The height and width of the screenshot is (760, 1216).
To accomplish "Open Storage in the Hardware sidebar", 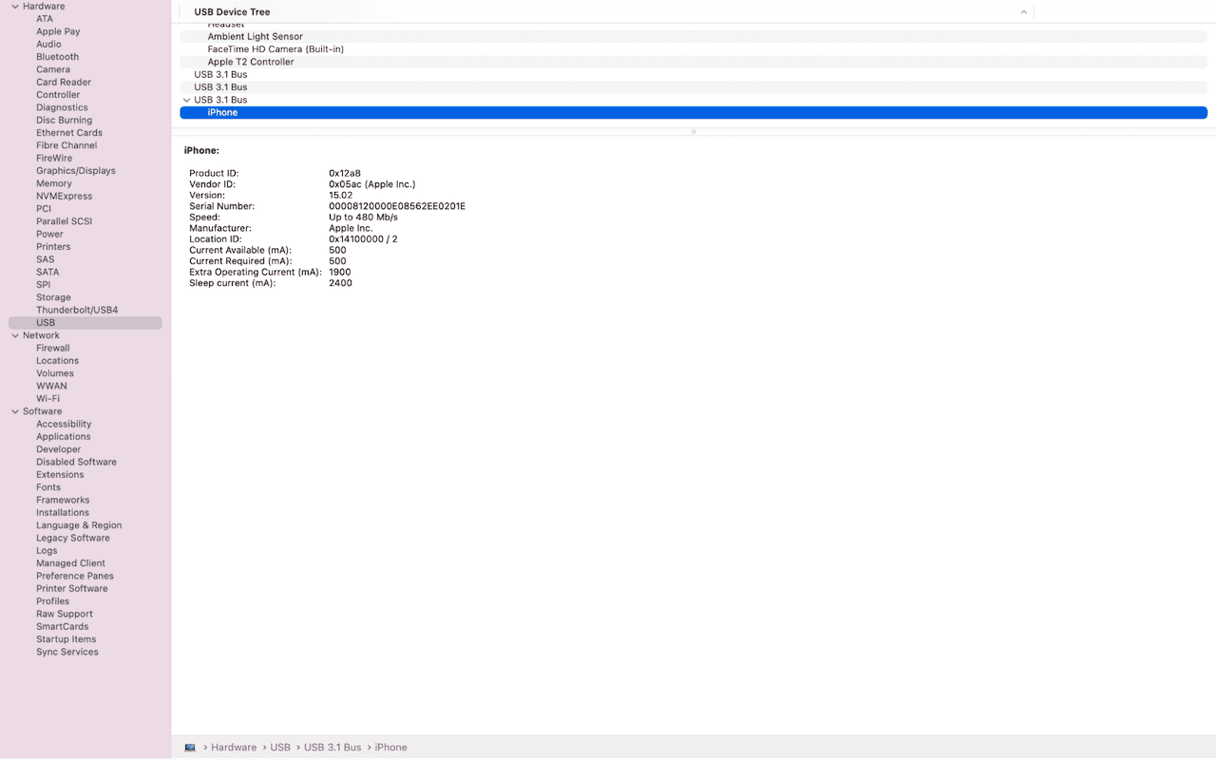I will click(53, 297).
